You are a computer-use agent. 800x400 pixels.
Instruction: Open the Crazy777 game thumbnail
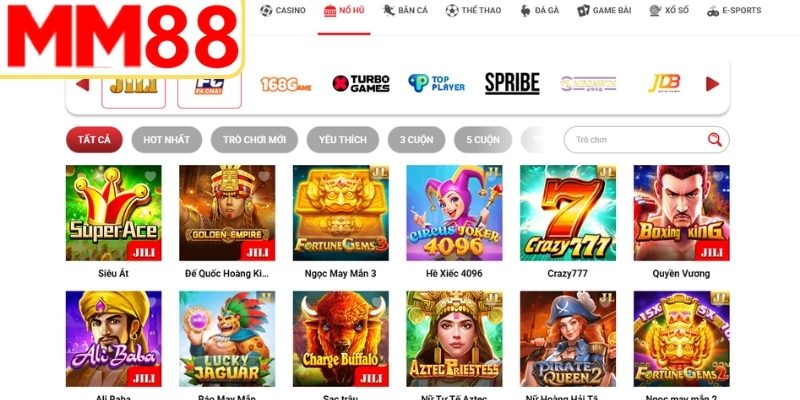pyautogui.click(x=567, y=213)
